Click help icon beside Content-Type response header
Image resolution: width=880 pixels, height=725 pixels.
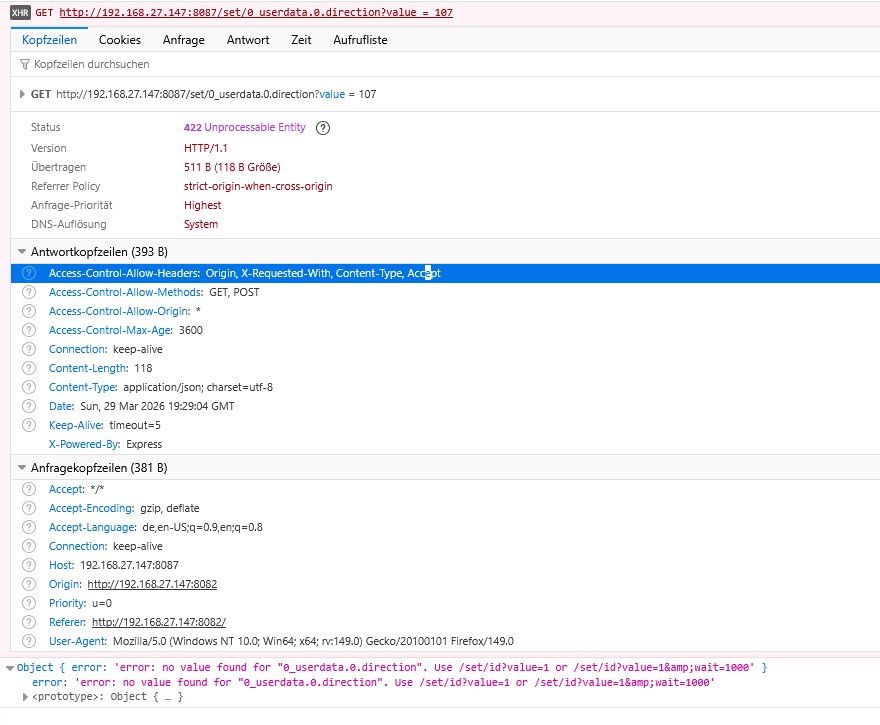(x=29, y=387)
